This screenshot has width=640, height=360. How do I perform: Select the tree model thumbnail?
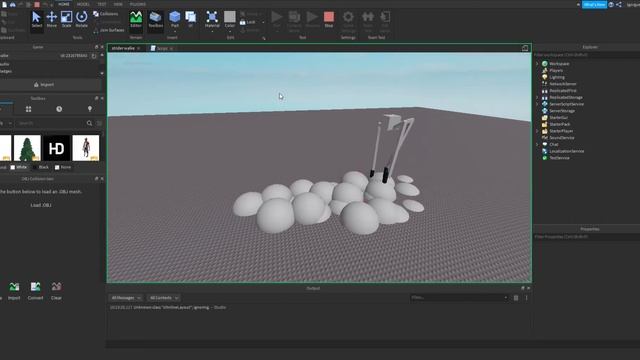pyautogui.click(x=27, y=148)
